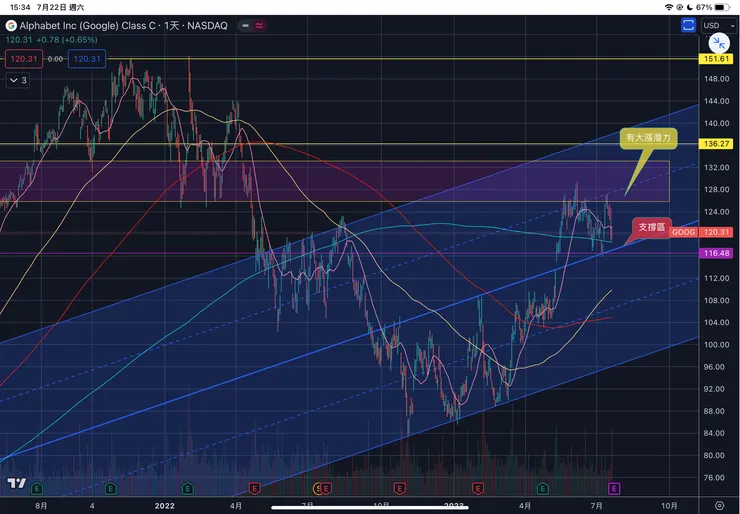Expand the indicators legend showing 3
The image size is (740, 514).
(x=18, y=80)
